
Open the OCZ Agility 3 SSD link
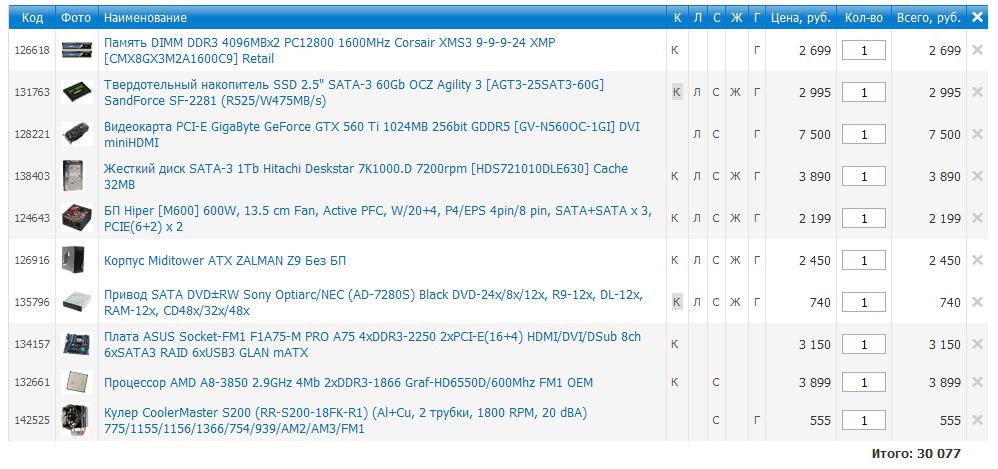coord(354,93)
